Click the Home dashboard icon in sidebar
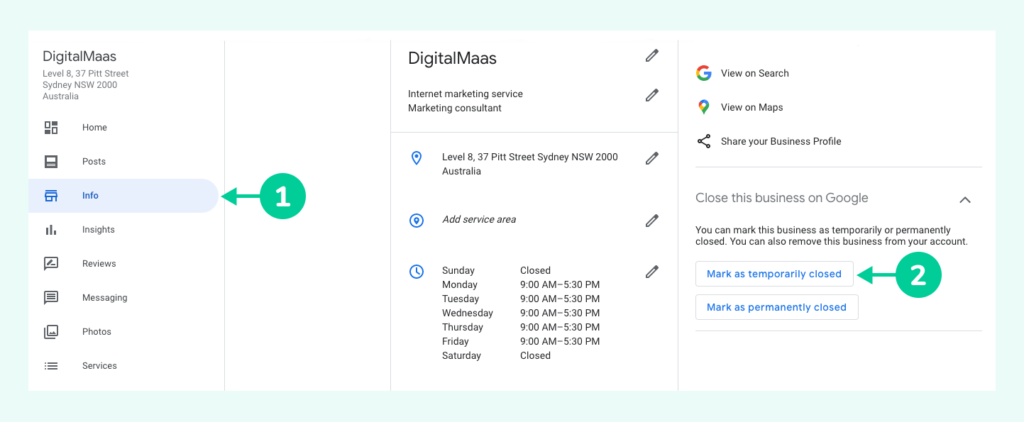Image resolution: width=1024 pixels, height=422 pixels. point(51,127)
